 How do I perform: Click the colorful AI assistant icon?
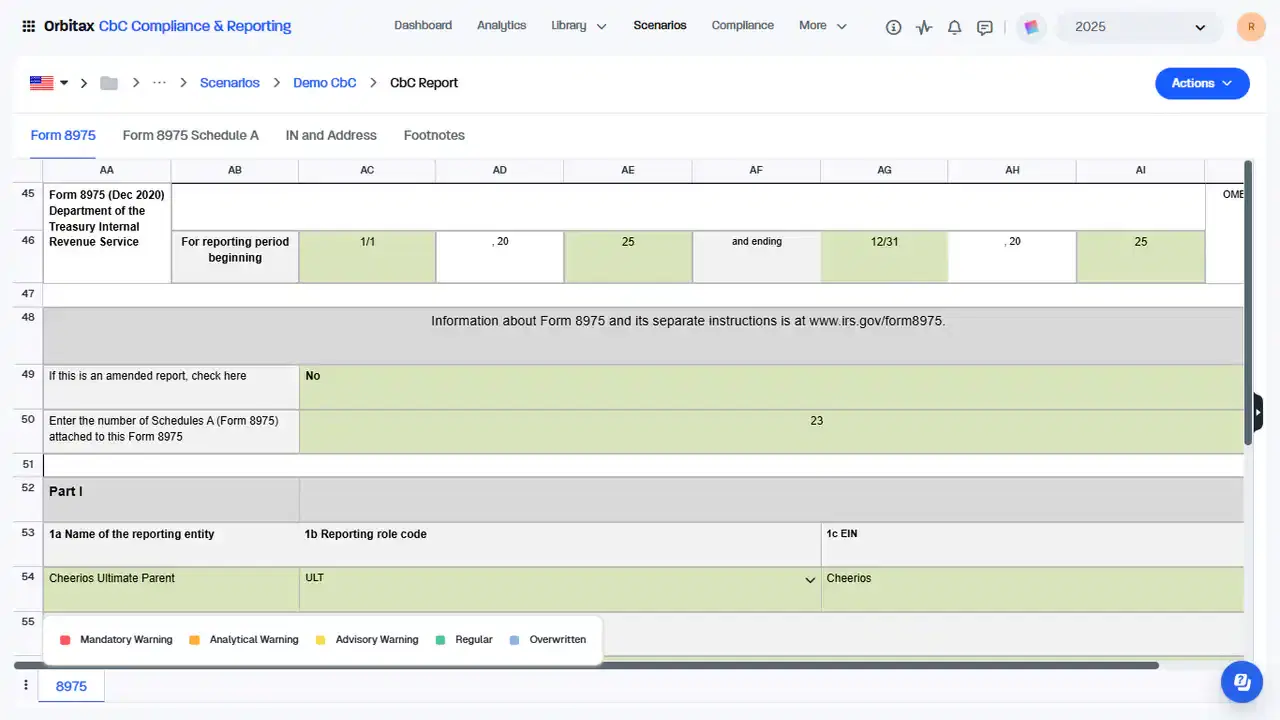(x=1032, y=27)
